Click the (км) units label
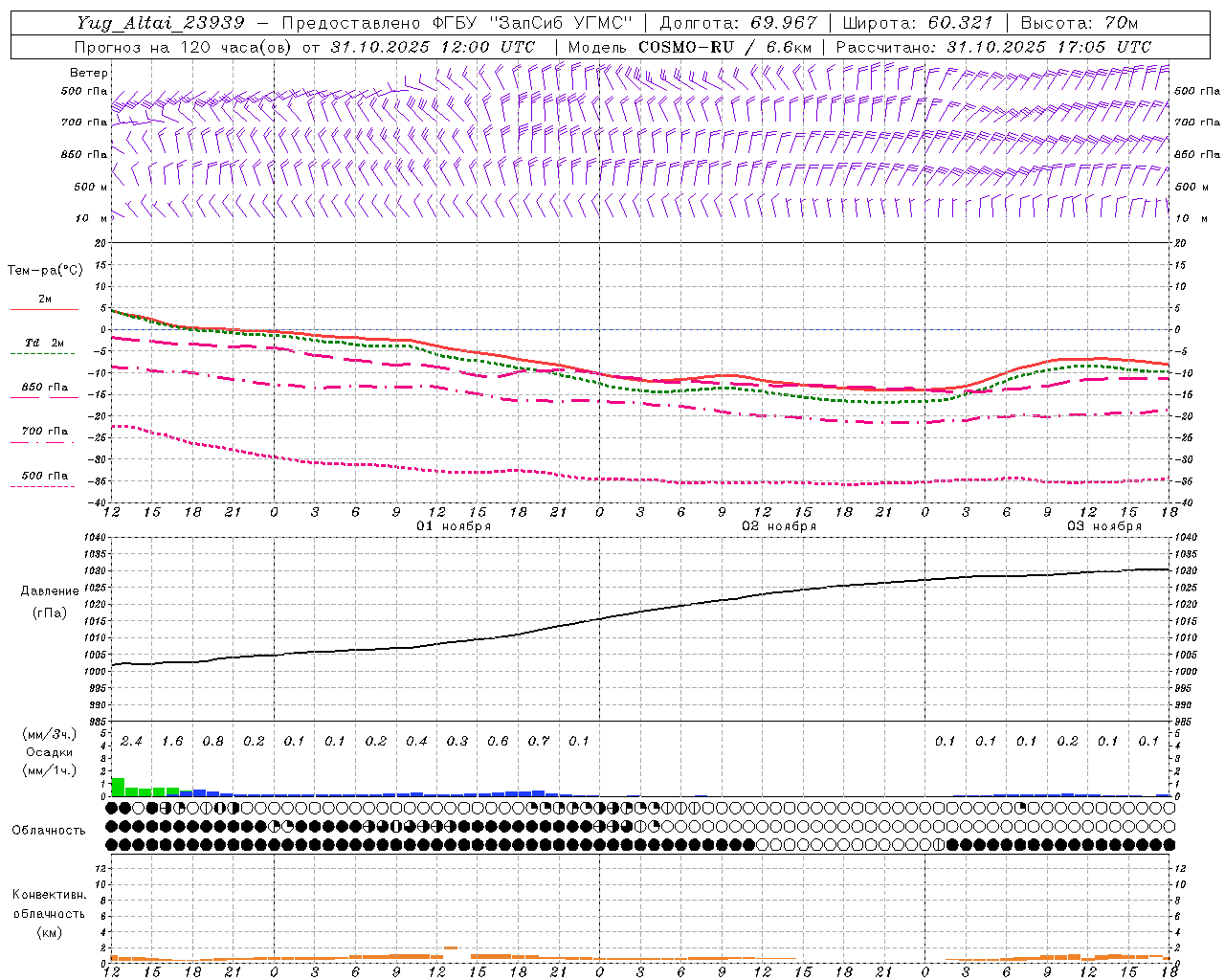1225x980 pixels. coord(49,932)
